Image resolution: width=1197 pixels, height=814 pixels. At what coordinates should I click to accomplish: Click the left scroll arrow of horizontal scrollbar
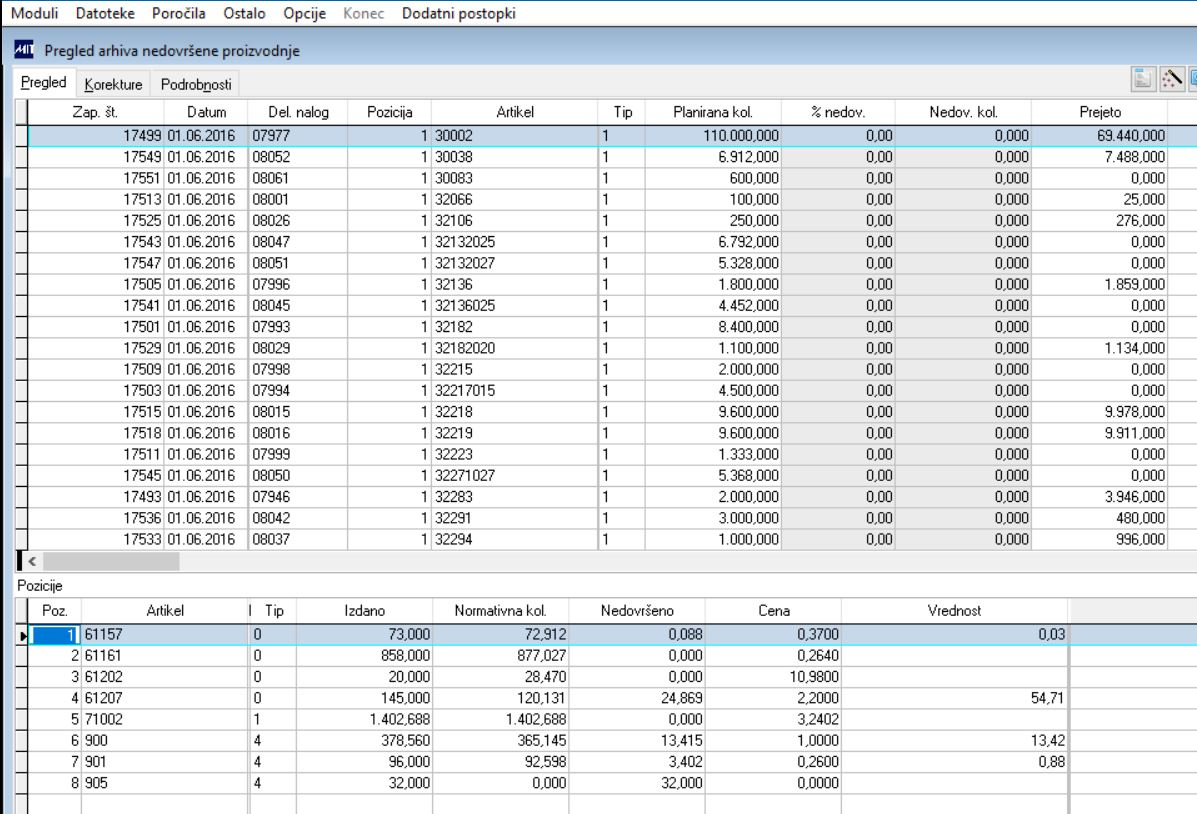click(x=32, y=561)
